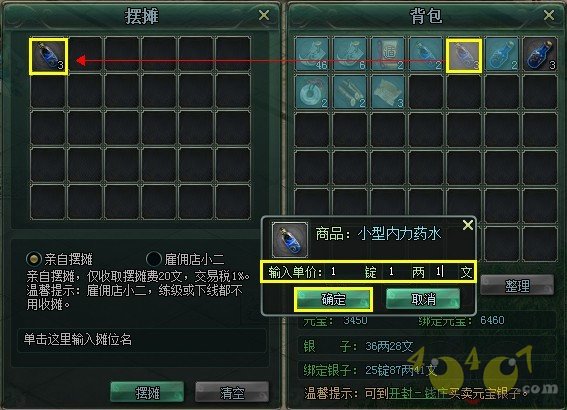
Task: Click the 小型内力药水 product thumbnail
Action: [289, 240]
